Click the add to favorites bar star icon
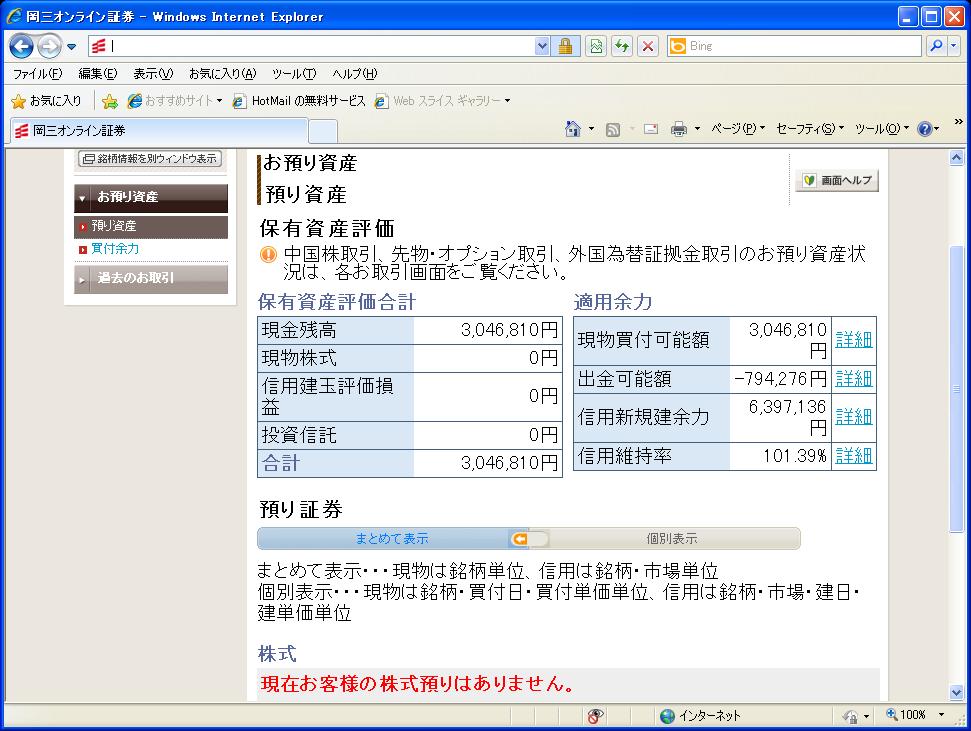The width and height of the screenshot is (971, 731). 110,101
